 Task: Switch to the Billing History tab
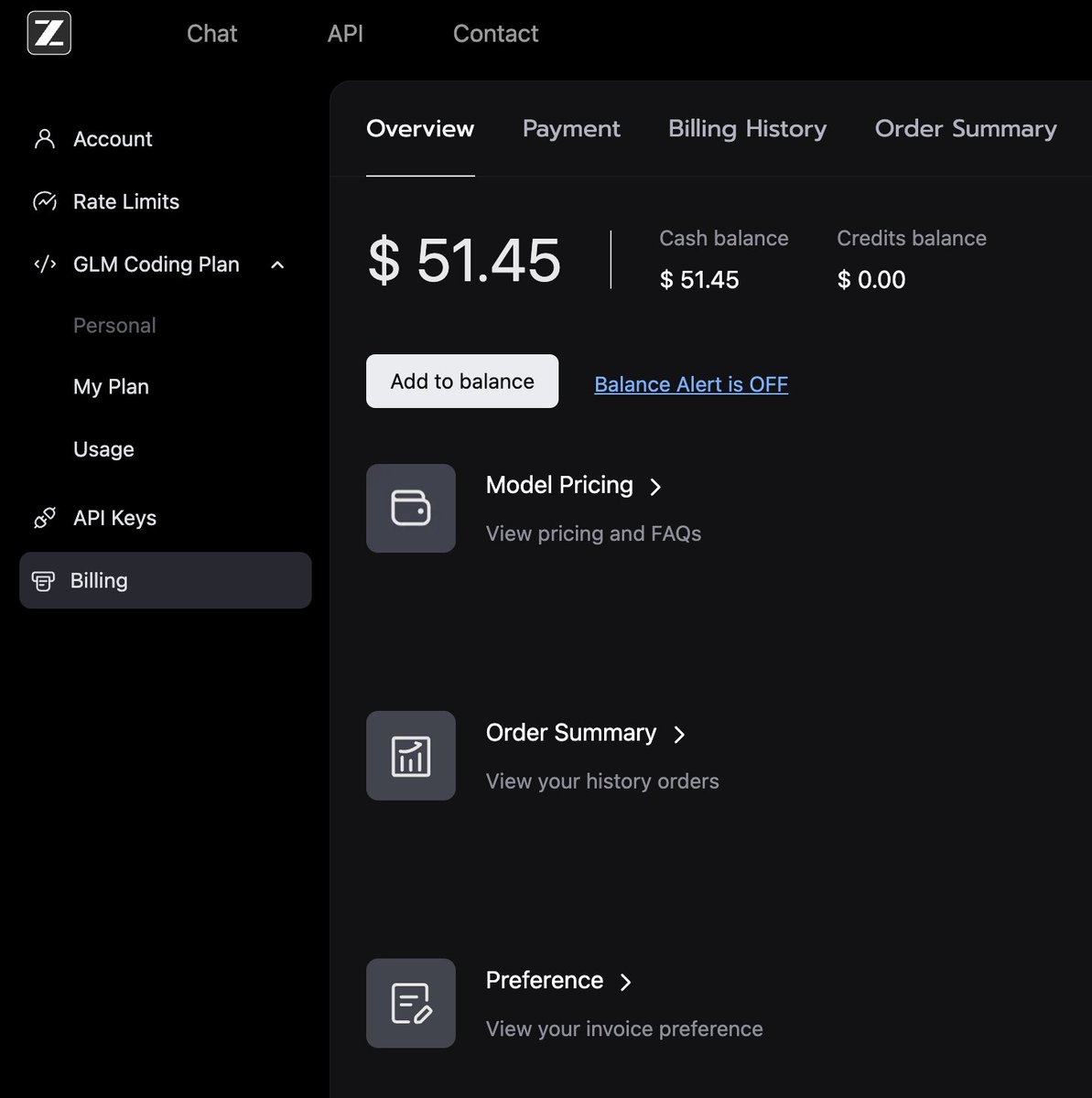click(747, 129)
